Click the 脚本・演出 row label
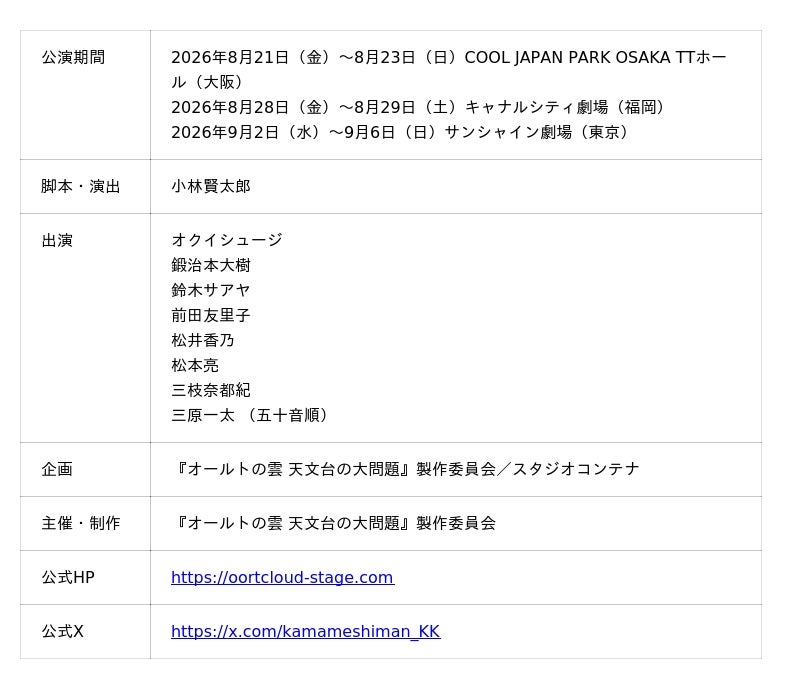The height and width of the screenshot is (689, 800). [81, 186]
